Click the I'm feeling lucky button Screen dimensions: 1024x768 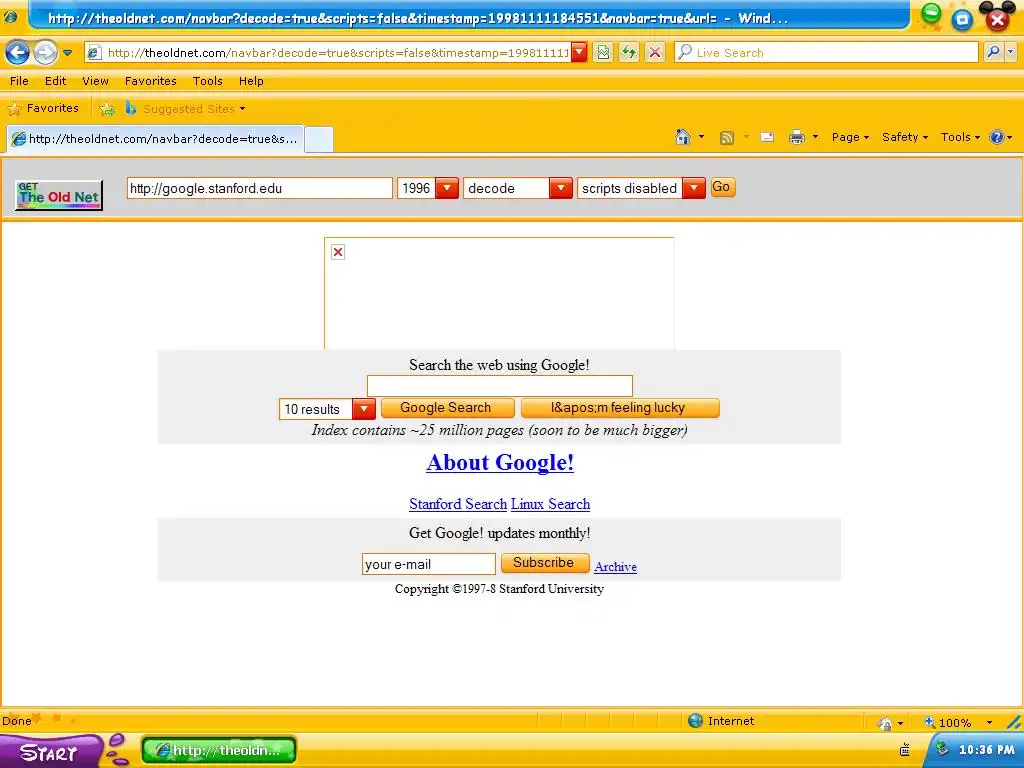620,408
